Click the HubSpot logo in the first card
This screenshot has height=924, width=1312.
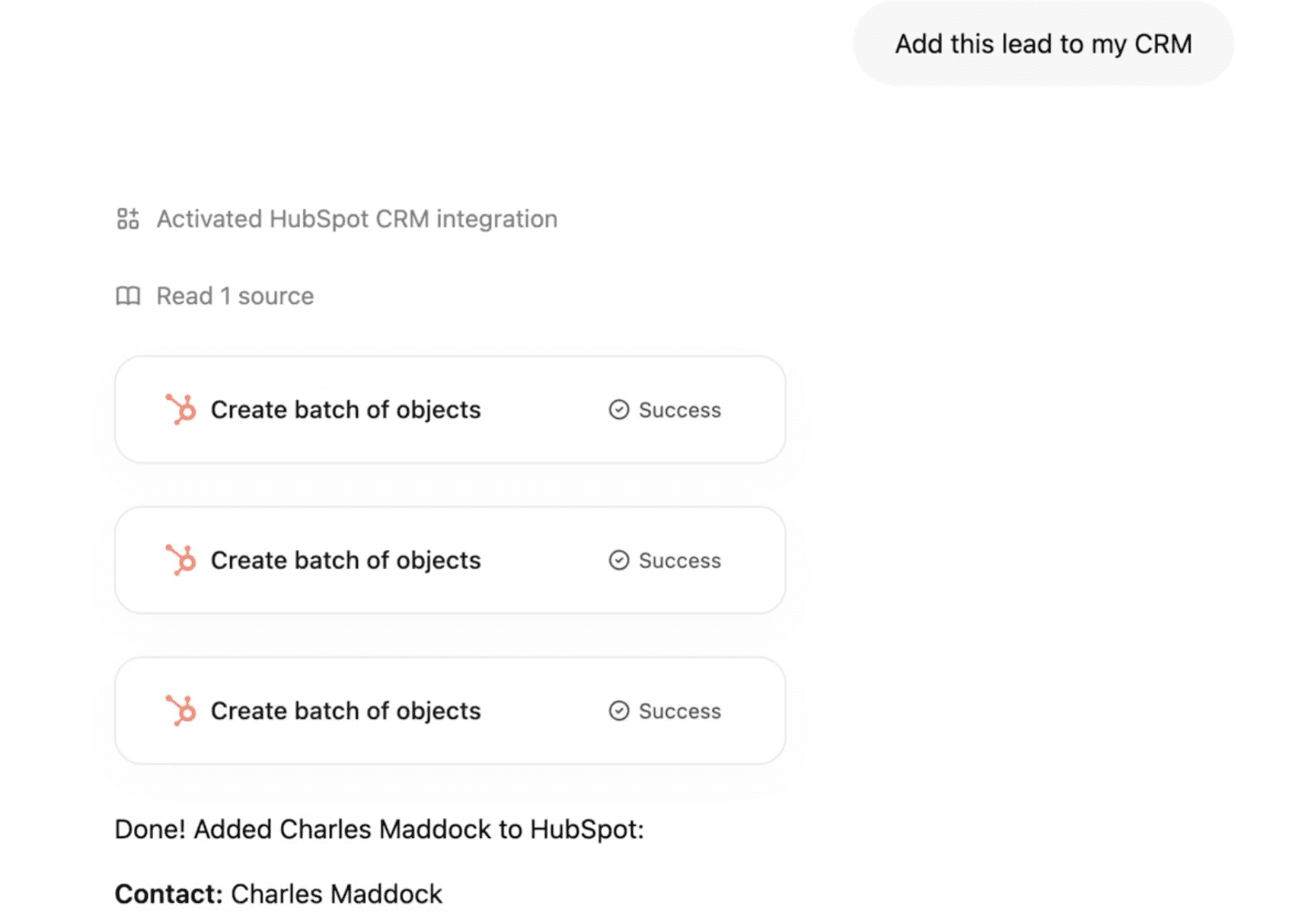(181, 409)
